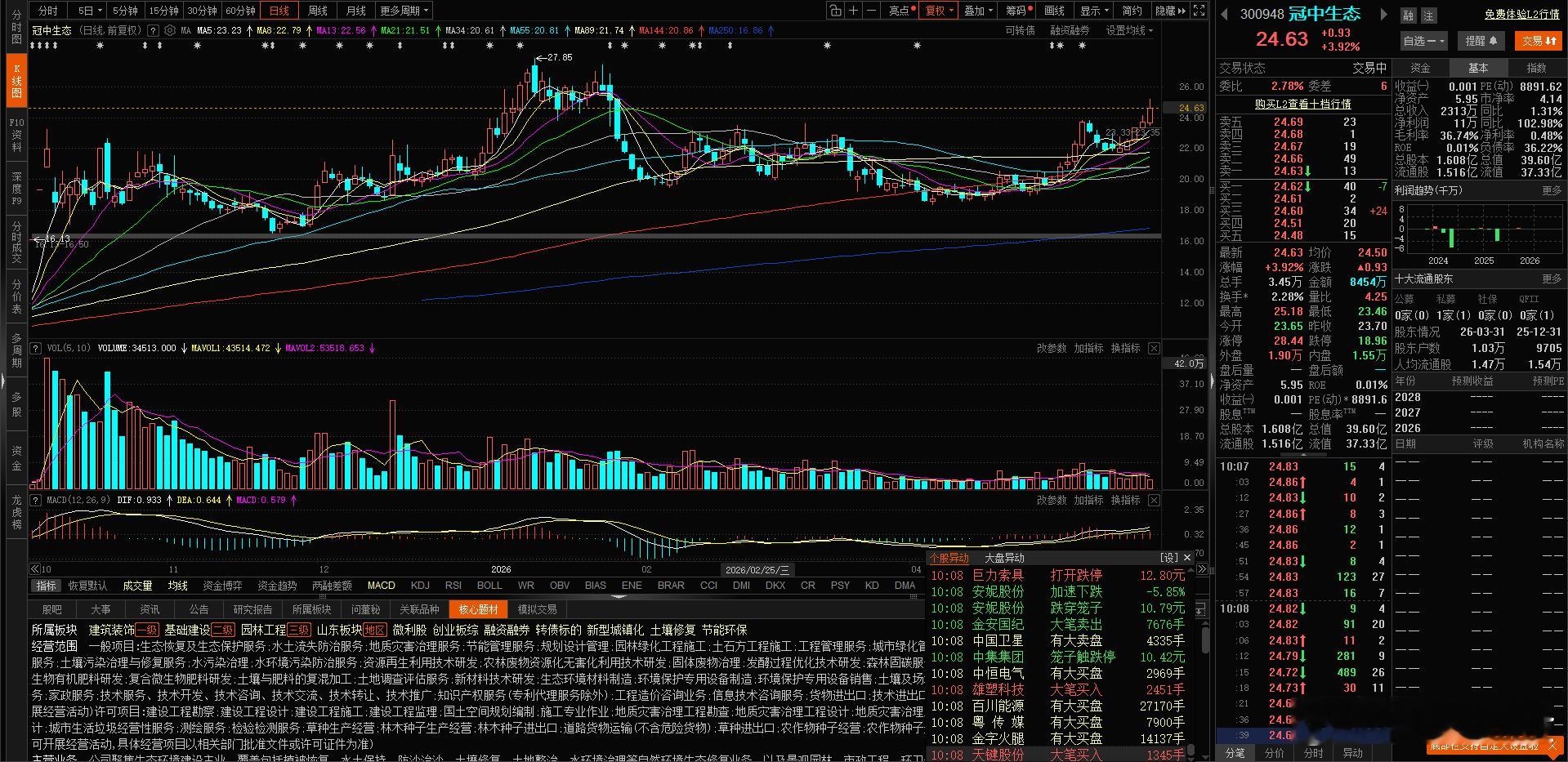This screenshot has height=762, width=1568.
Task: Toggle 亮点 highlights on chart
Action: click(x=900, y=11)
